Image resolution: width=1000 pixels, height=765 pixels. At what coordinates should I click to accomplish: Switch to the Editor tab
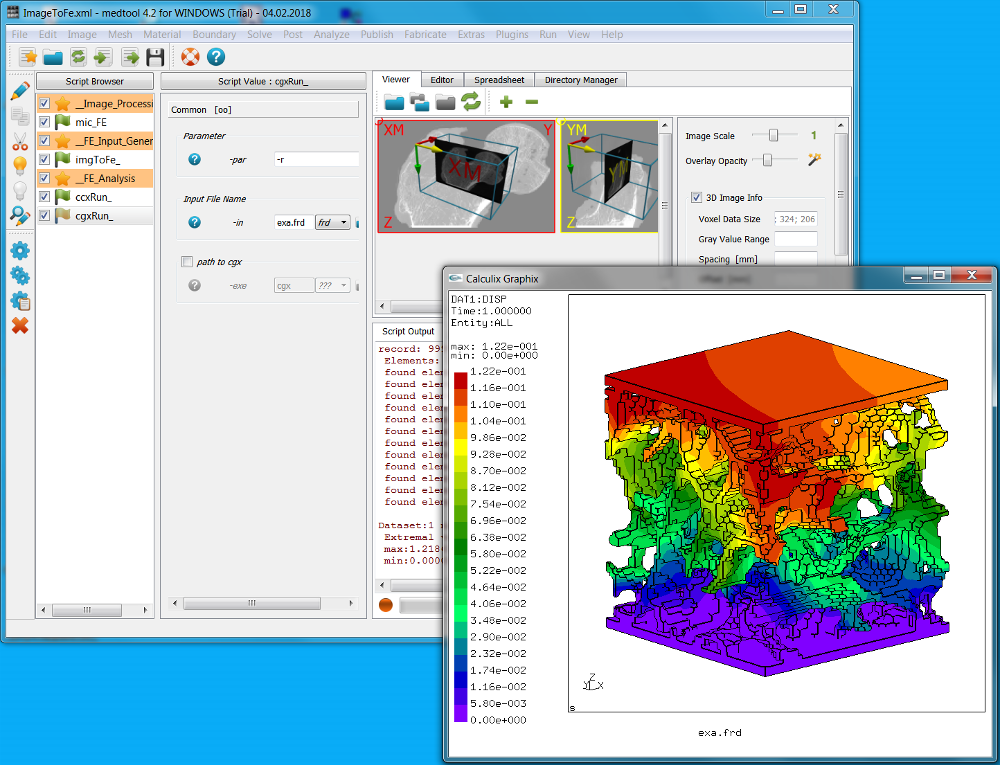pyautogui.click(x=441, y=80)
